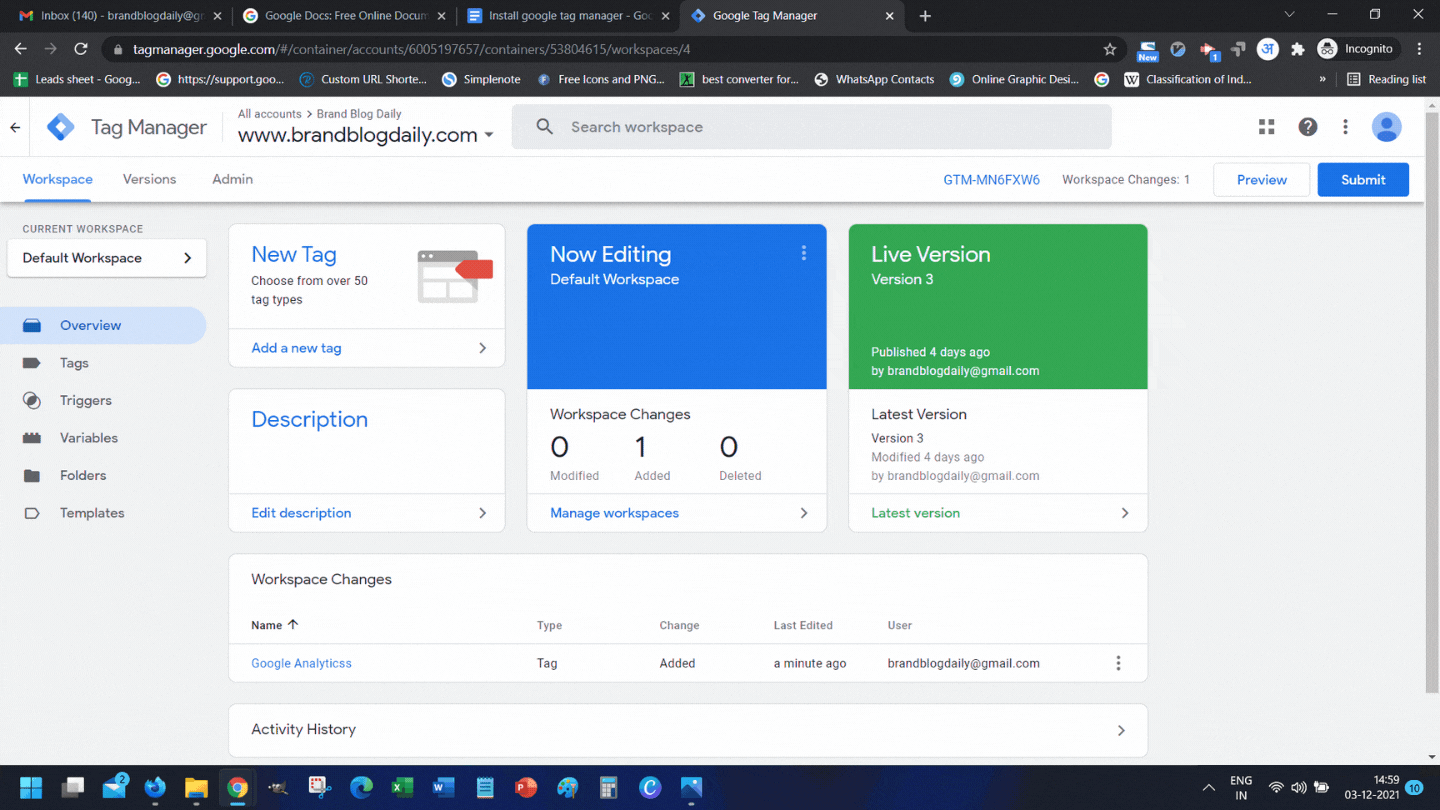
Task: Click the Tag Manager logo icon
Action: point(61,127)
